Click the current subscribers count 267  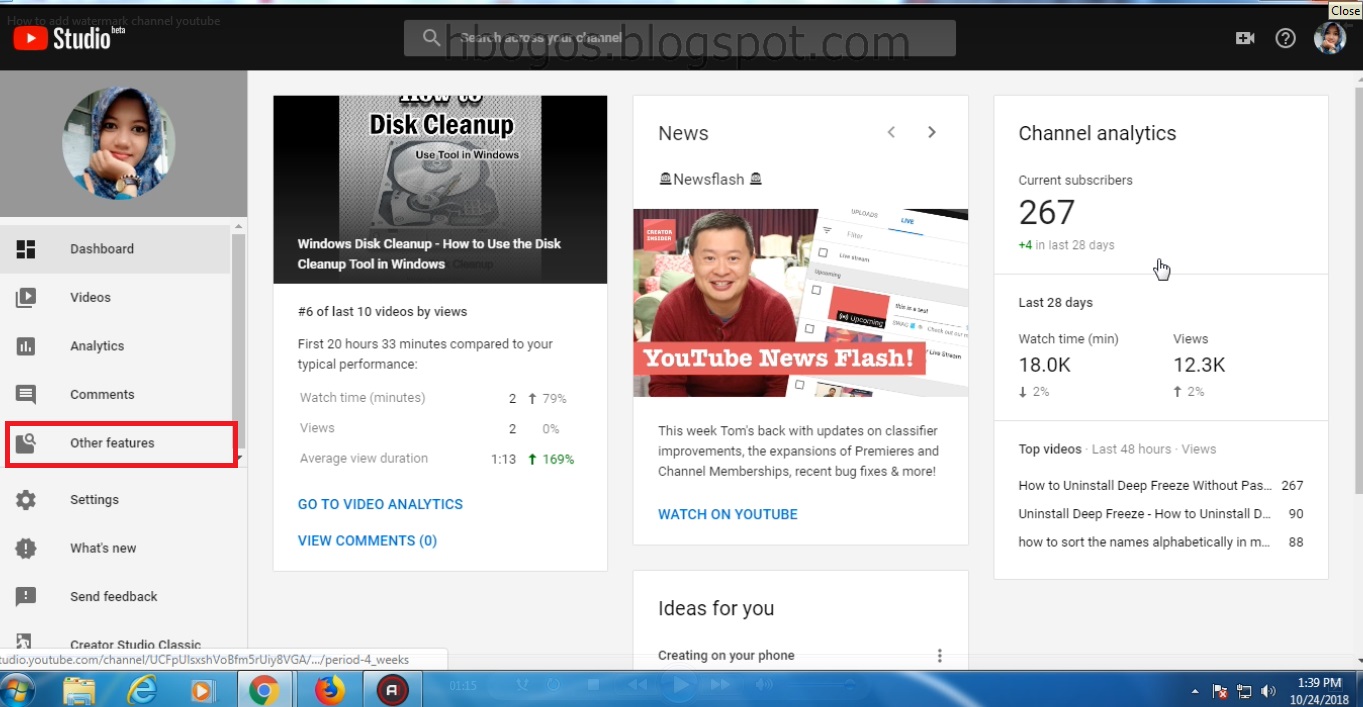(1047, 212)
